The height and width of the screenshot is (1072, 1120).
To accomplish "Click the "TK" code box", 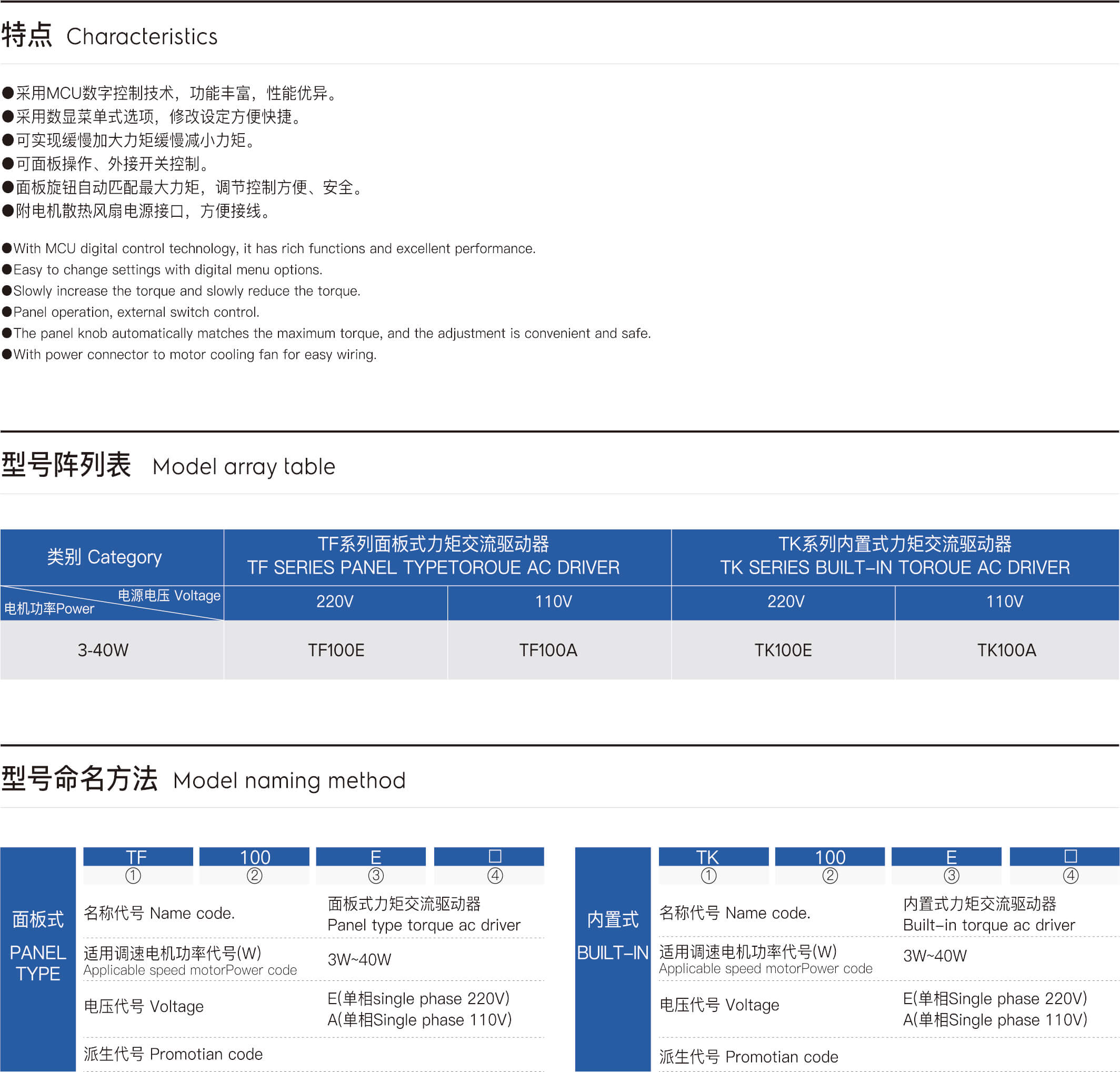I will coord(713,857).
